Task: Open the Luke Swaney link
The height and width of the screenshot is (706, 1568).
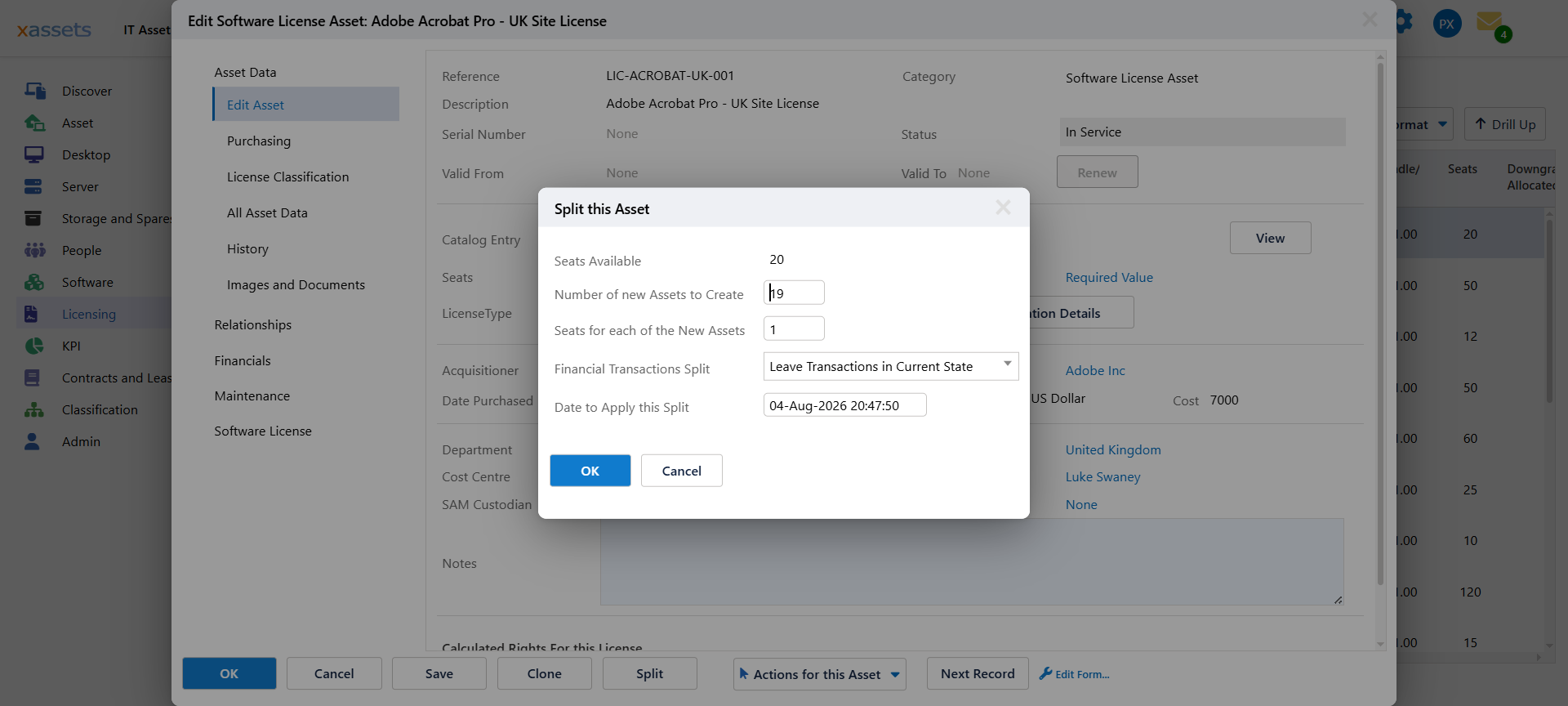Action: (1102, 476)
